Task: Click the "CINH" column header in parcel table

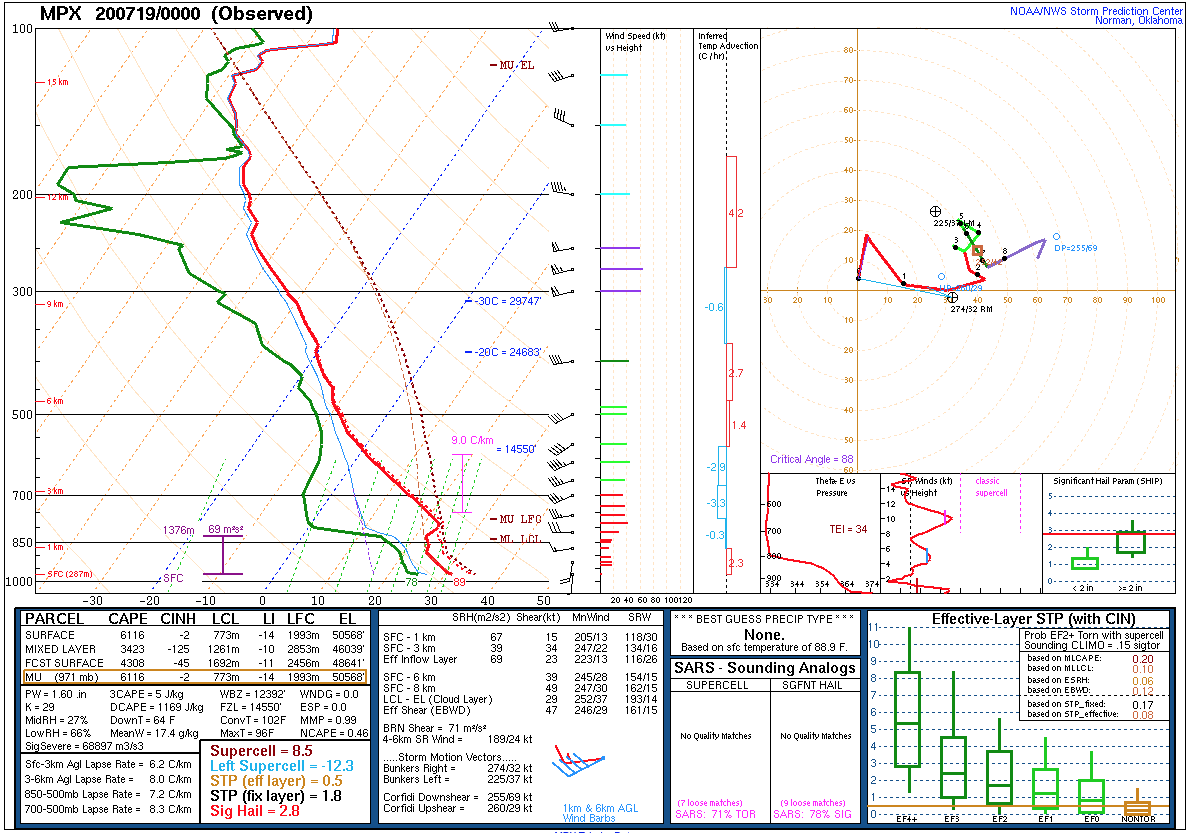Action: (178, 619)
